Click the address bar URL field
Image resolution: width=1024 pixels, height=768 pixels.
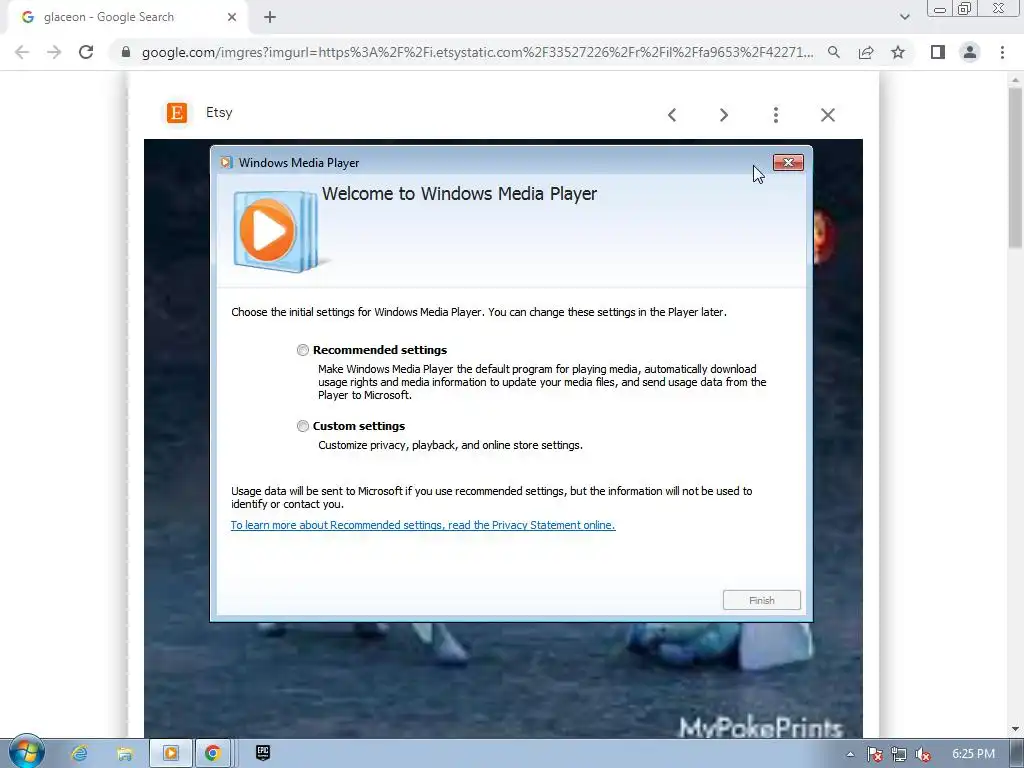pos(477,52)
